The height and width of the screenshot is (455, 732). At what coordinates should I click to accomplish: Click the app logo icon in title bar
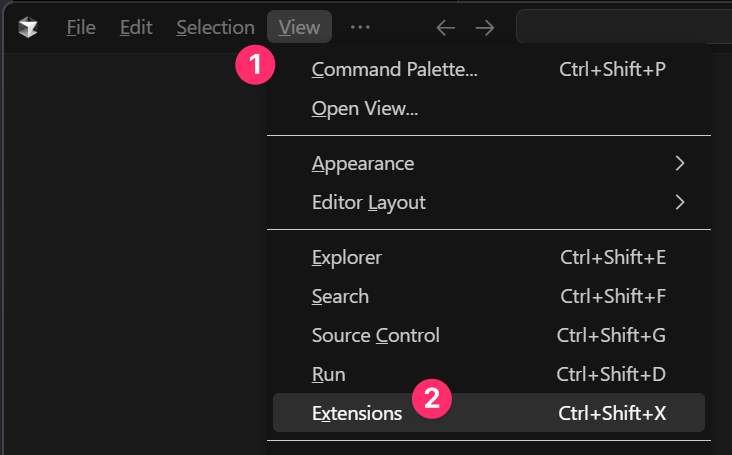(x=28, y=27)
